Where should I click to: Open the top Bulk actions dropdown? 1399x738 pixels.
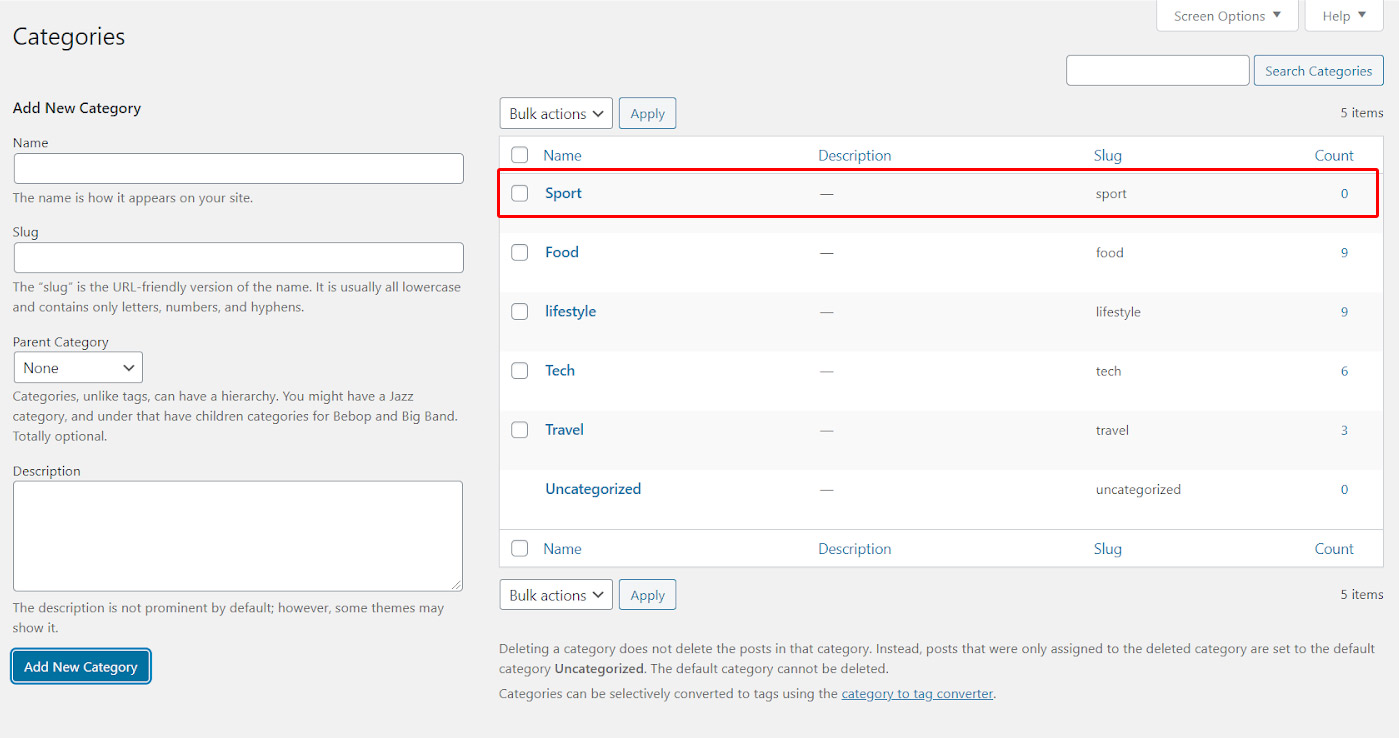556,114
